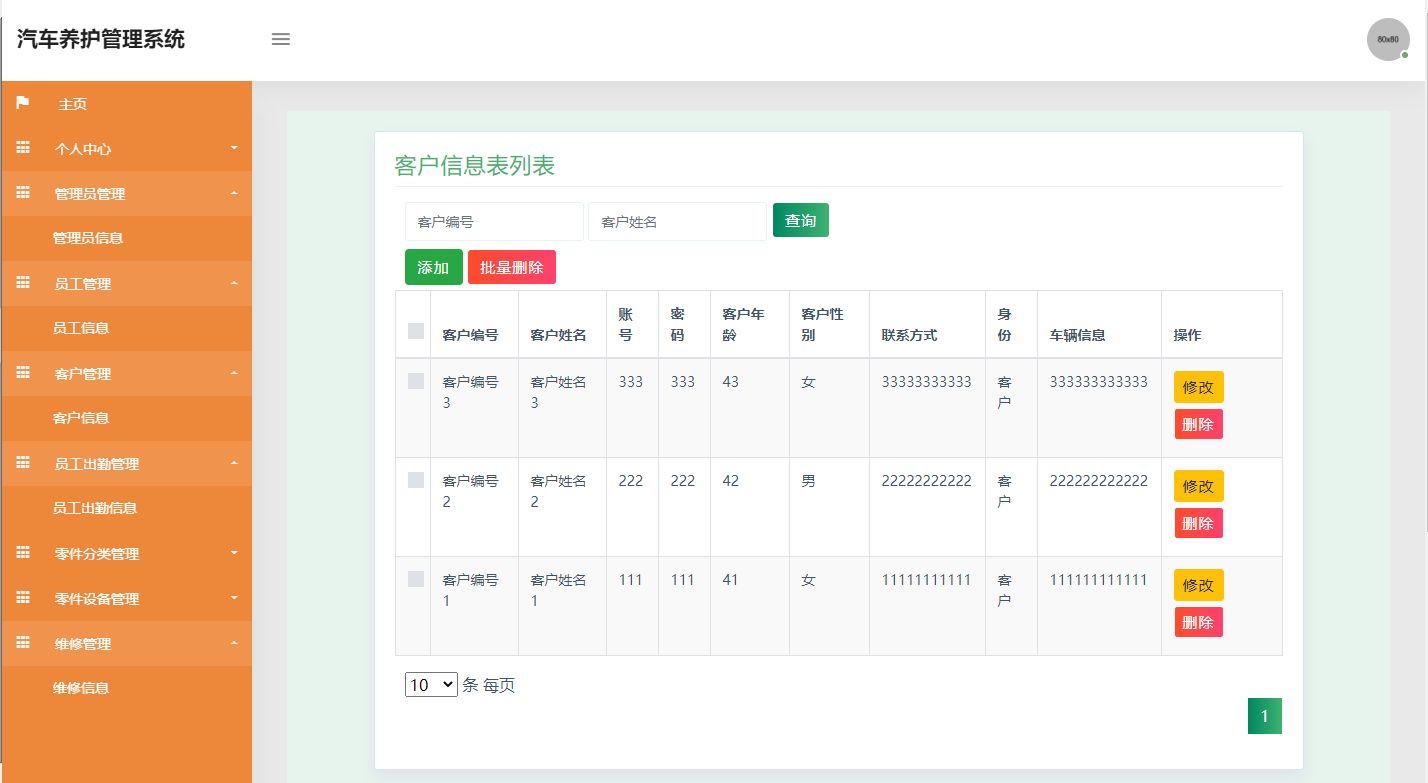Click 修改 for 客户编号2 row
1428x783 pixels.
pyautogui.click(x=1199, y=486)
